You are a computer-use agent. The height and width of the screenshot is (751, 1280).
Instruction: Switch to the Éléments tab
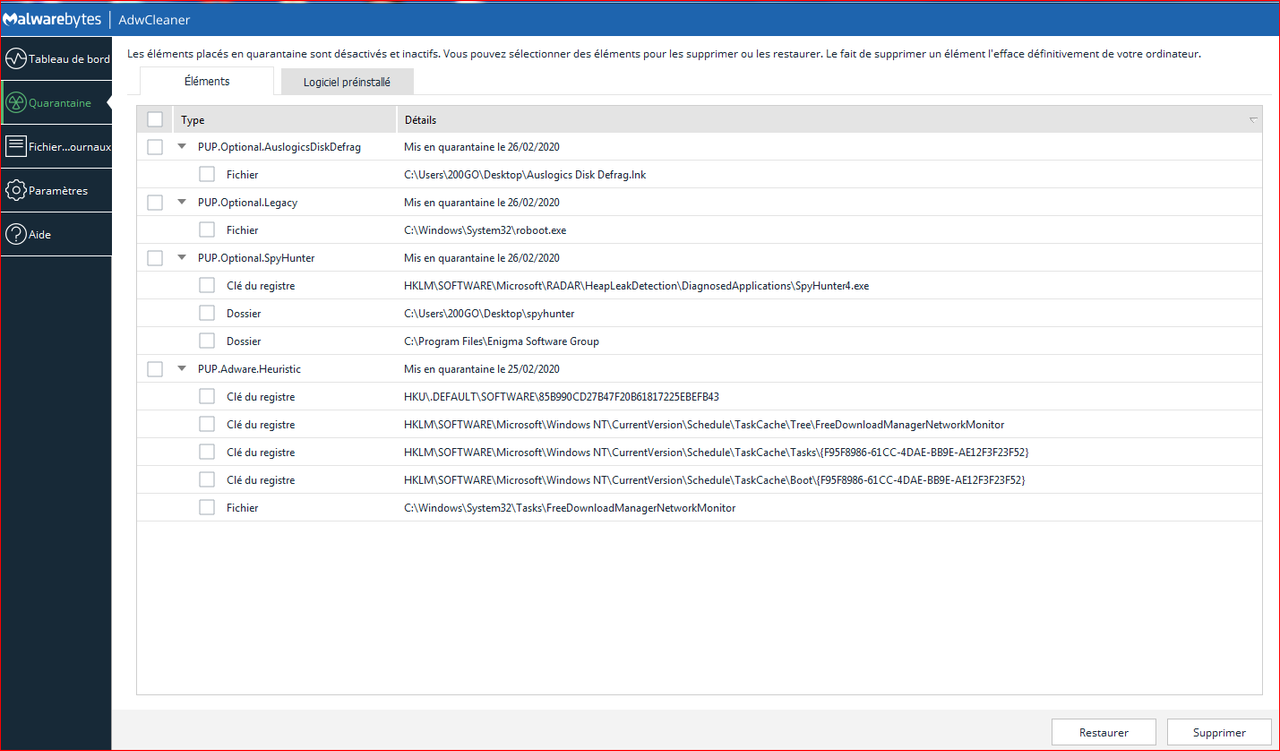(207, 81)
